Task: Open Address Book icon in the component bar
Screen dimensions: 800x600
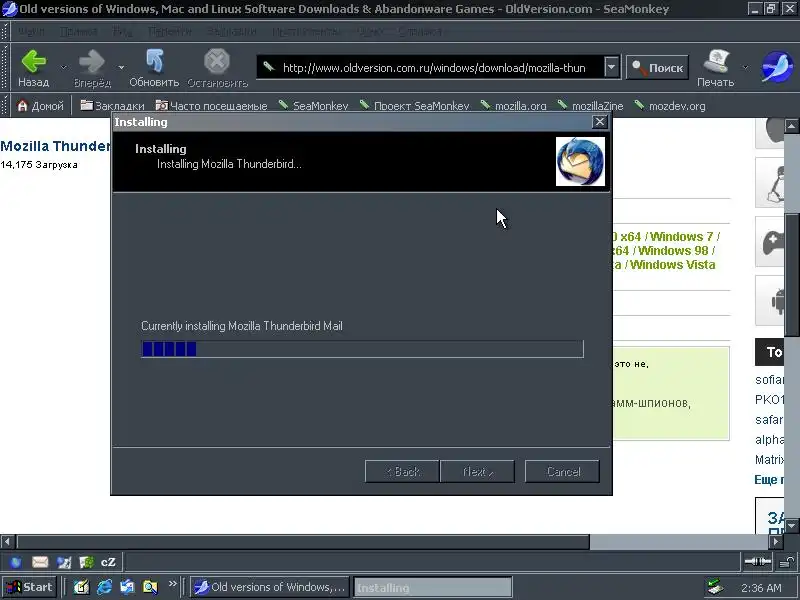Action: (87, 562)
